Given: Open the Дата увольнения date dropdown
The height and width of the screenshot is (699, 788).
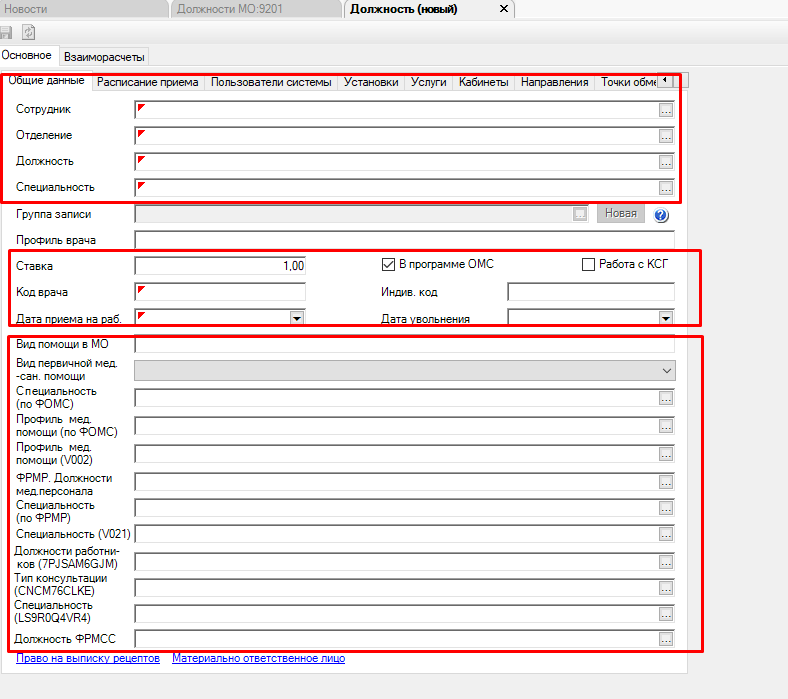Looking at the screenshot, I should click(666, 318).
